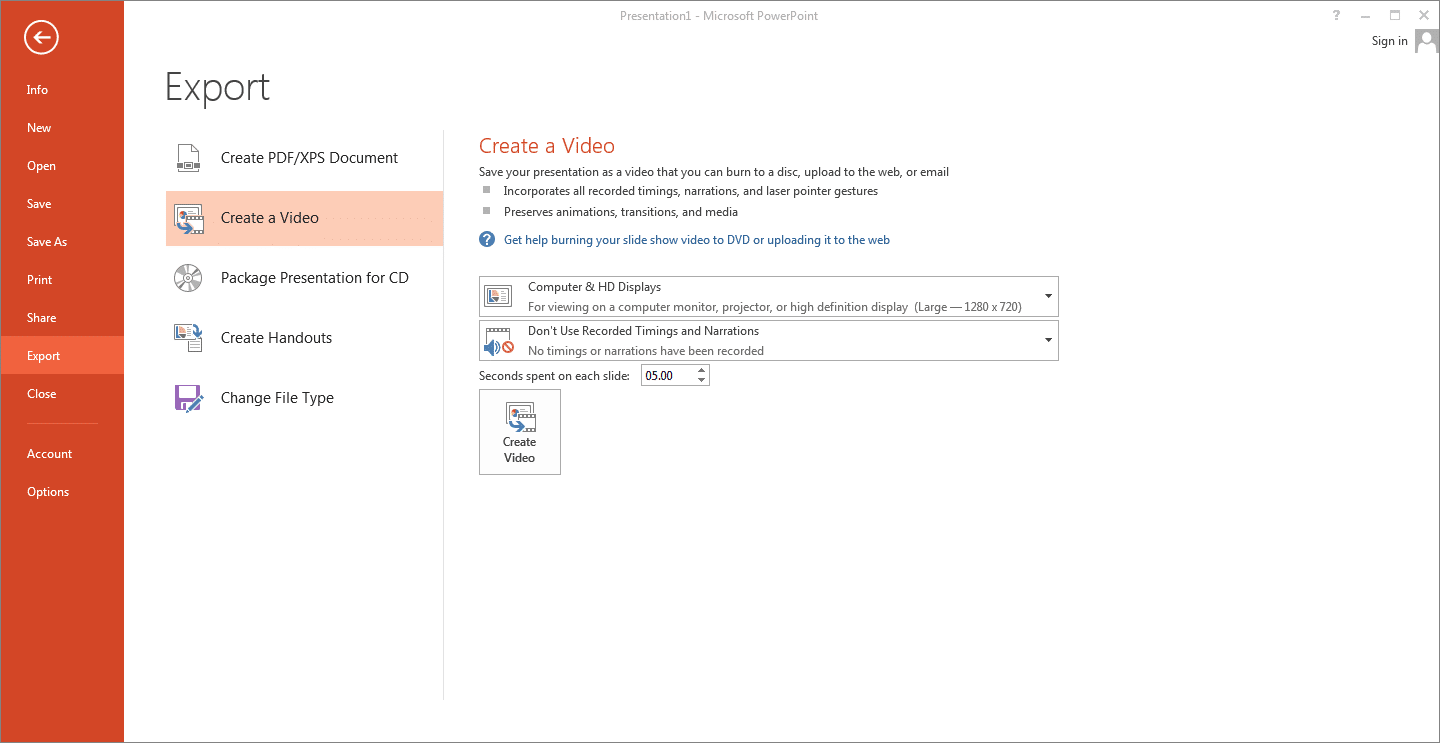Click the Export page title
The height and width of the screenshot is (743, 1440).
click(218, 88)
